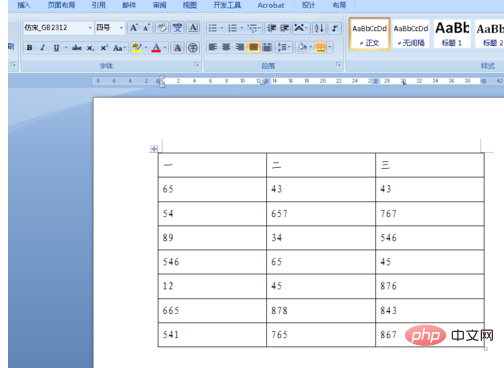The height and width of the screenshot is (368, 504).
Task: Click table cell containing 657
Action: point(321,214)
